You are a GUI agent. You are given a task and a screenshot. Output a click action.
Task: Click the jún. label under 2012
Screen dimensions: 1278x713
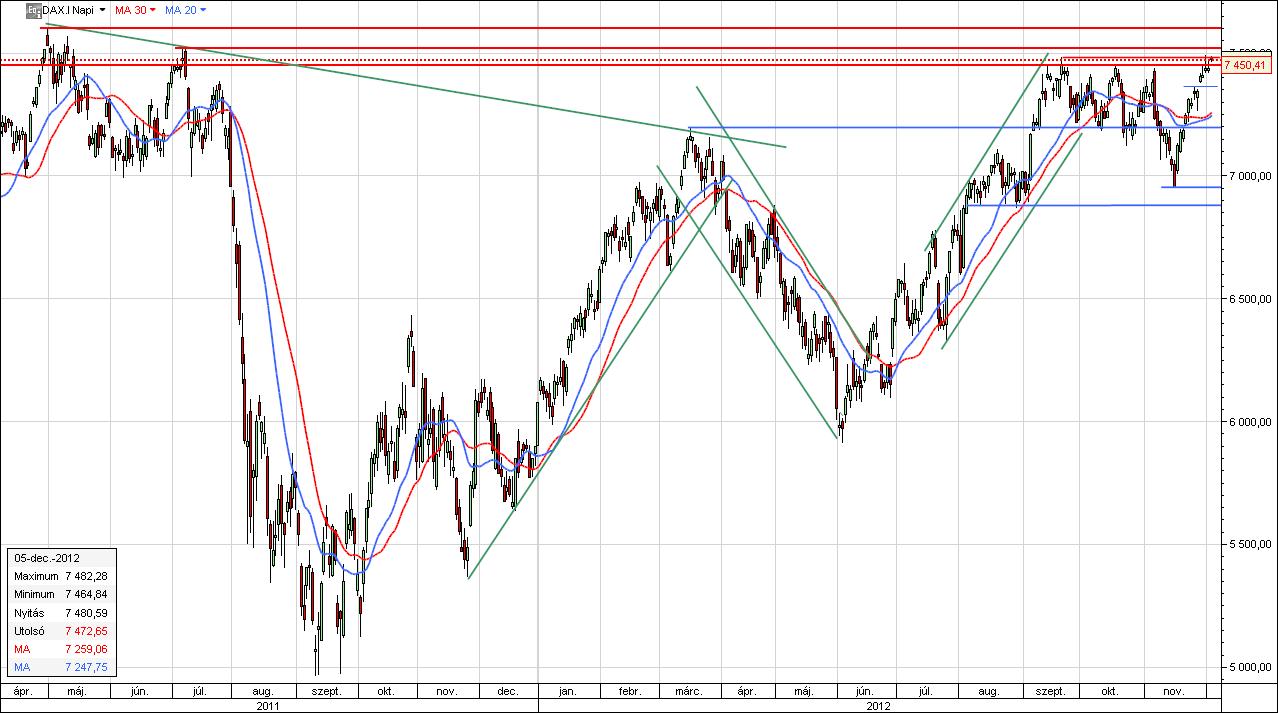coord(866,691)
